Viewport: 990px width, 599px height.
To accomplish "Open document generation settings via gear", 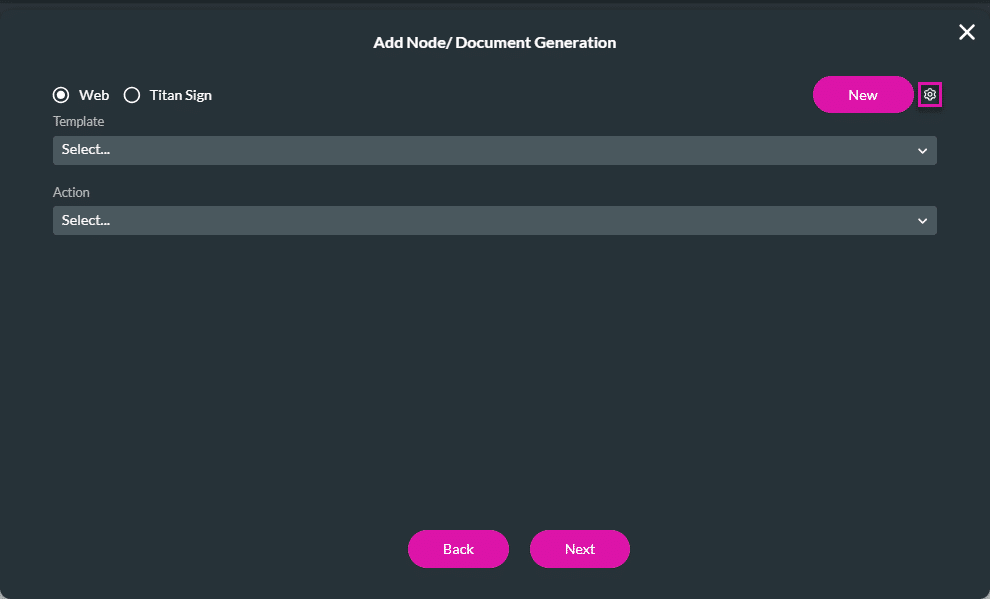I will 930,94.
